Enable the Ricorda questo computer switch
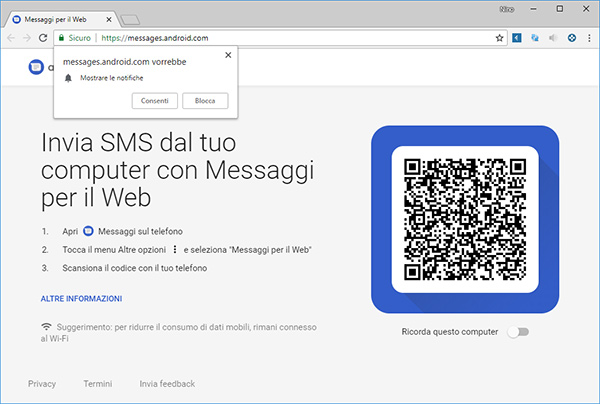600x404 pixels. (x=518, y=332)
